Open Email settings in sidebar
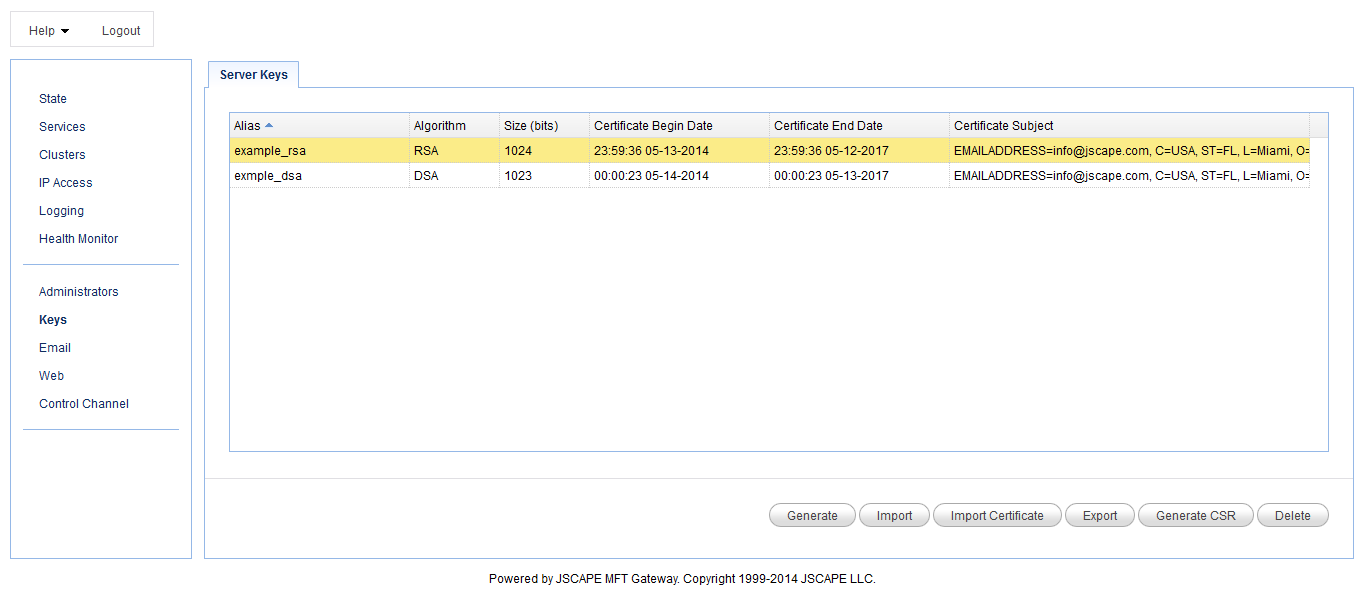Screen dimensions: 1364x593 point(55,348)
